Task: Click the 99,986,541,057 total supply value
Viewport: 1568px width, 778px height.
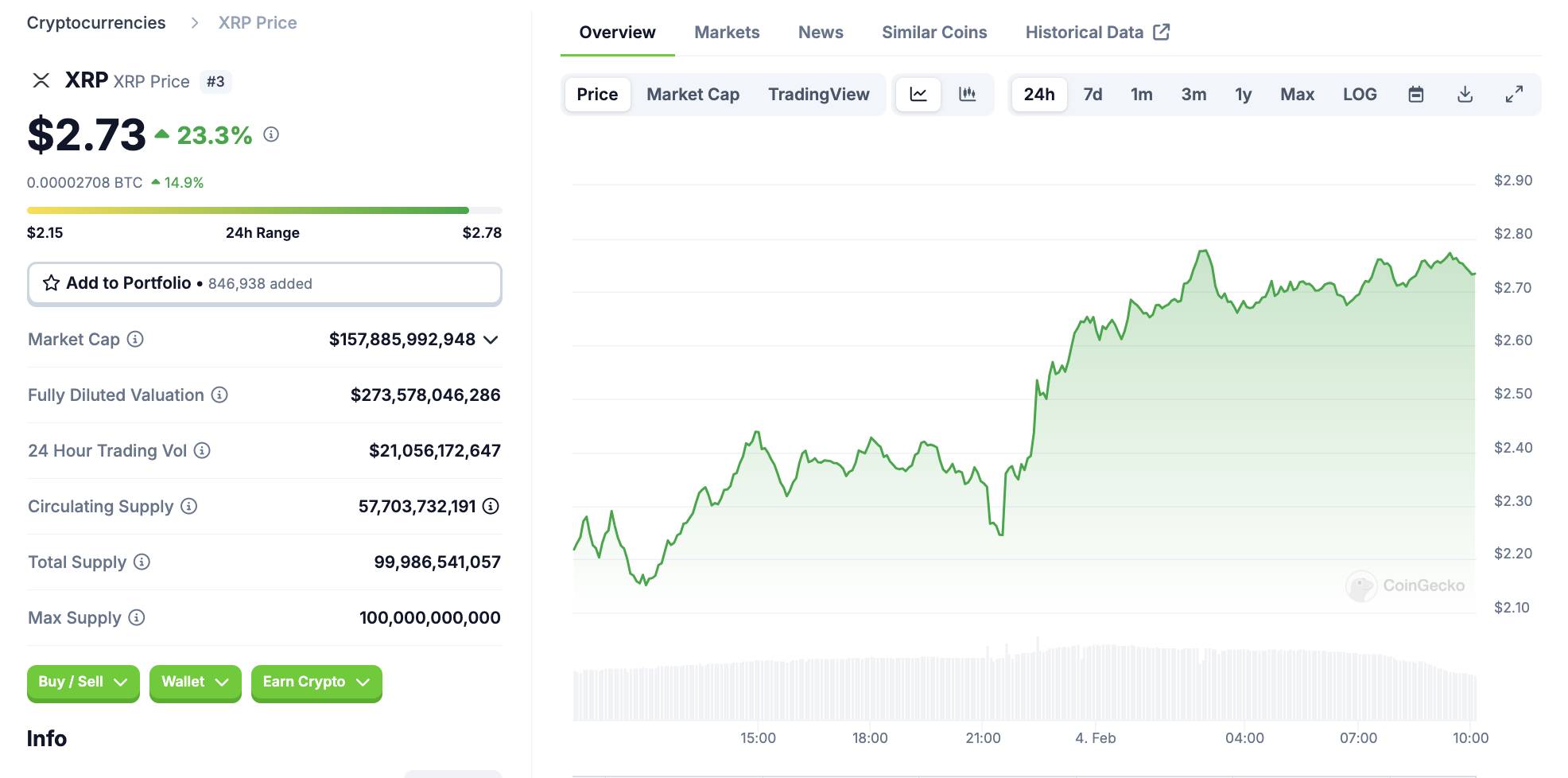Action: pyautogui.click(x=437, y=562)
